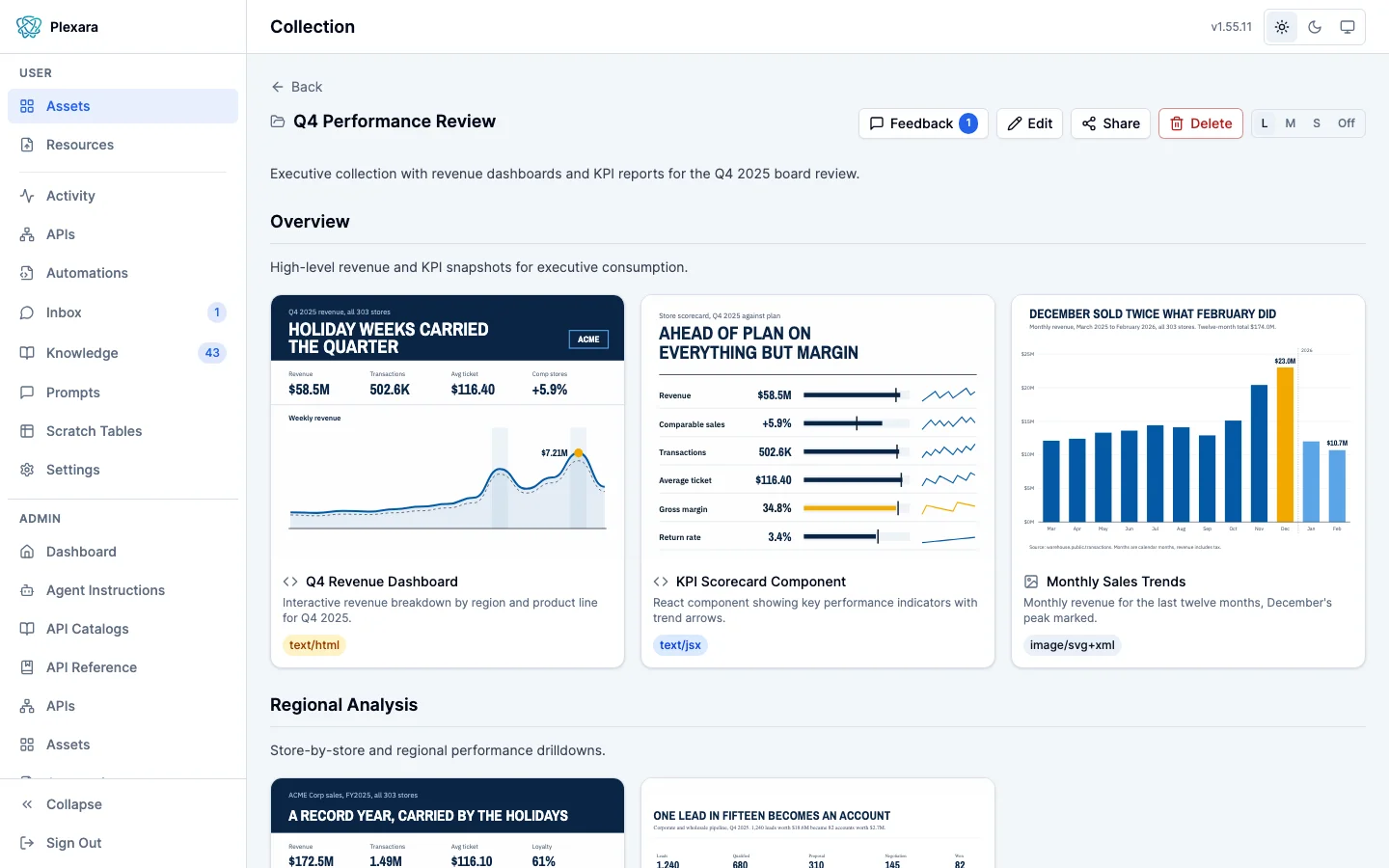Delete the collection
This screenshot has height=868, width=1389.
click(x=1201, y=123)
